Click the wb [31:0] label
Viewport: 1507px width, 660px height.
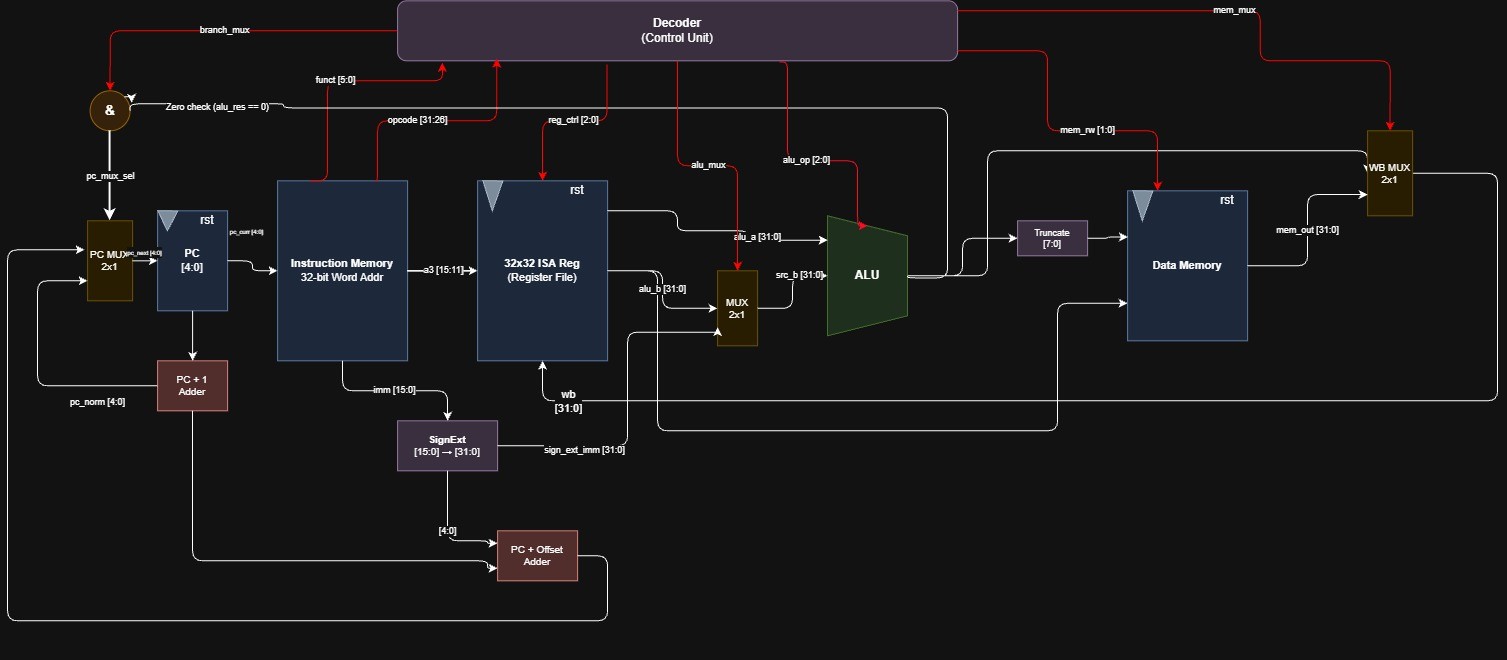[x=568, y=401]
